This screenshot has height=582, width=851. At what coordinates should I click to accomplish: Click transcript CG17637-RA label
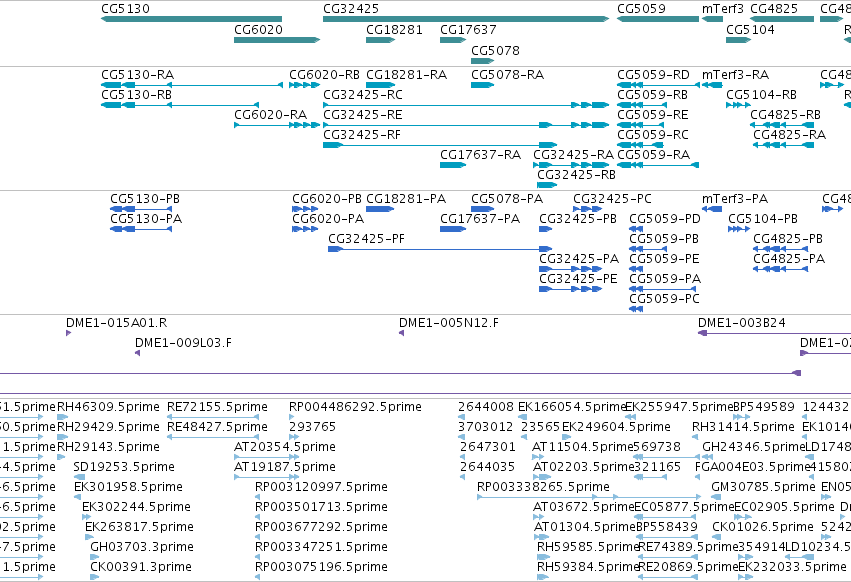tap(481, 155)
